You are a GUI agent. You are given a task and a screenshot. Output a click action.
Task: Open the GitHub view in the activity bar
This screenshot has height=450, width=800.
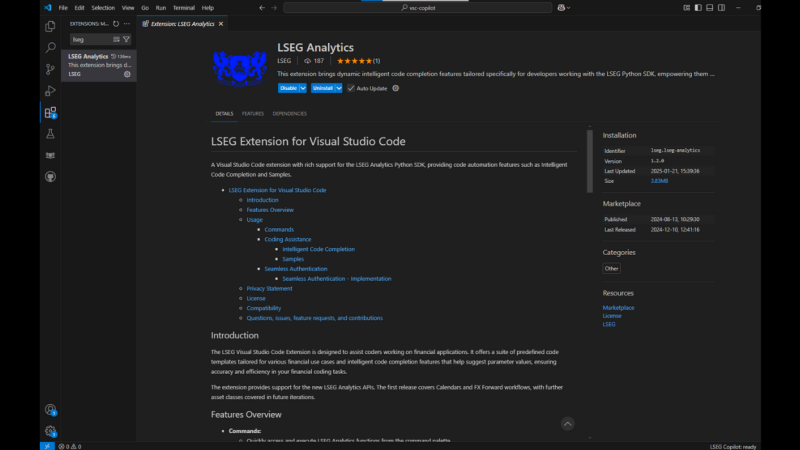tap(50, 177)
